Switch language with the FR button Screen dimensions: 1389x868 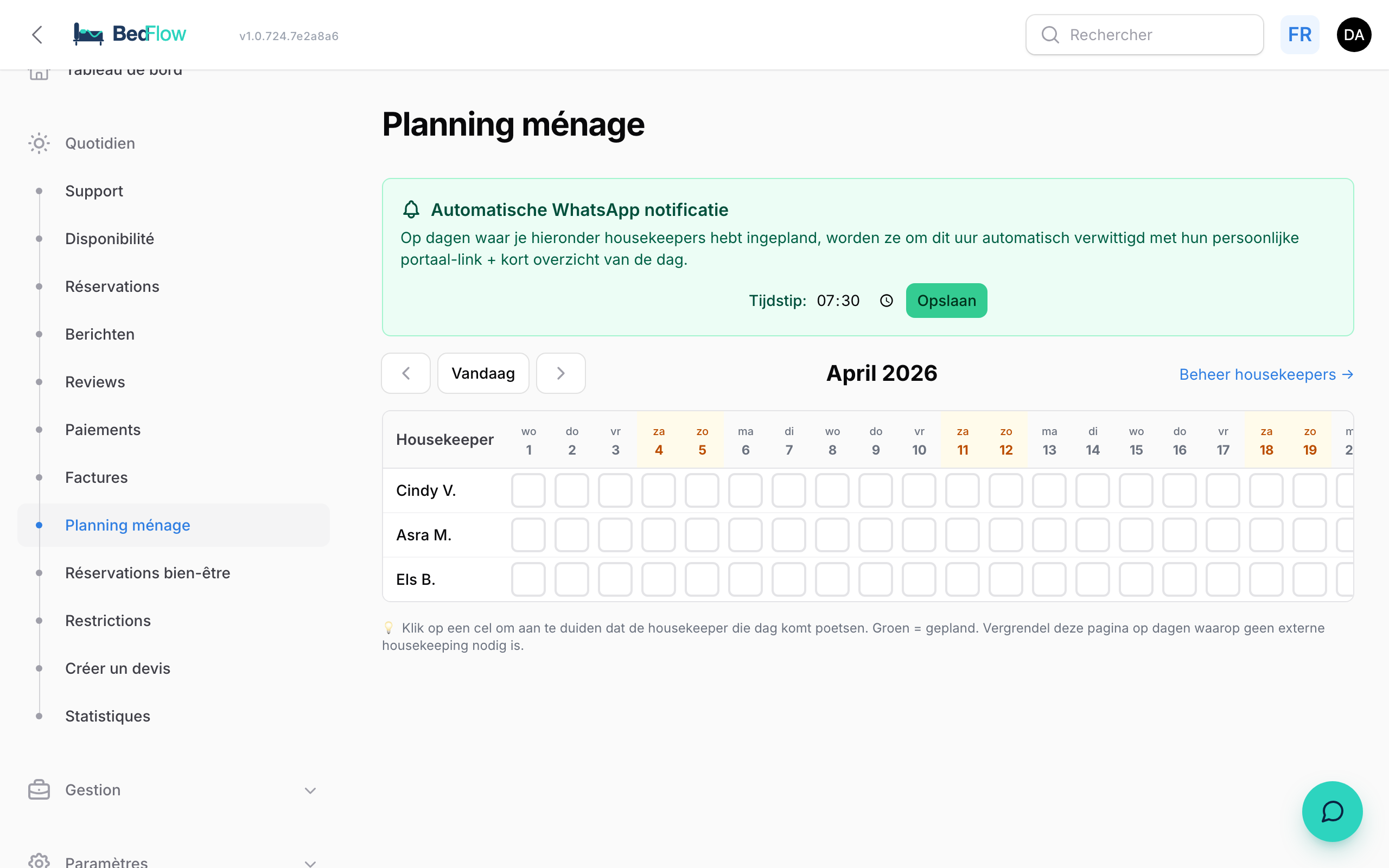coord(1299,35)
